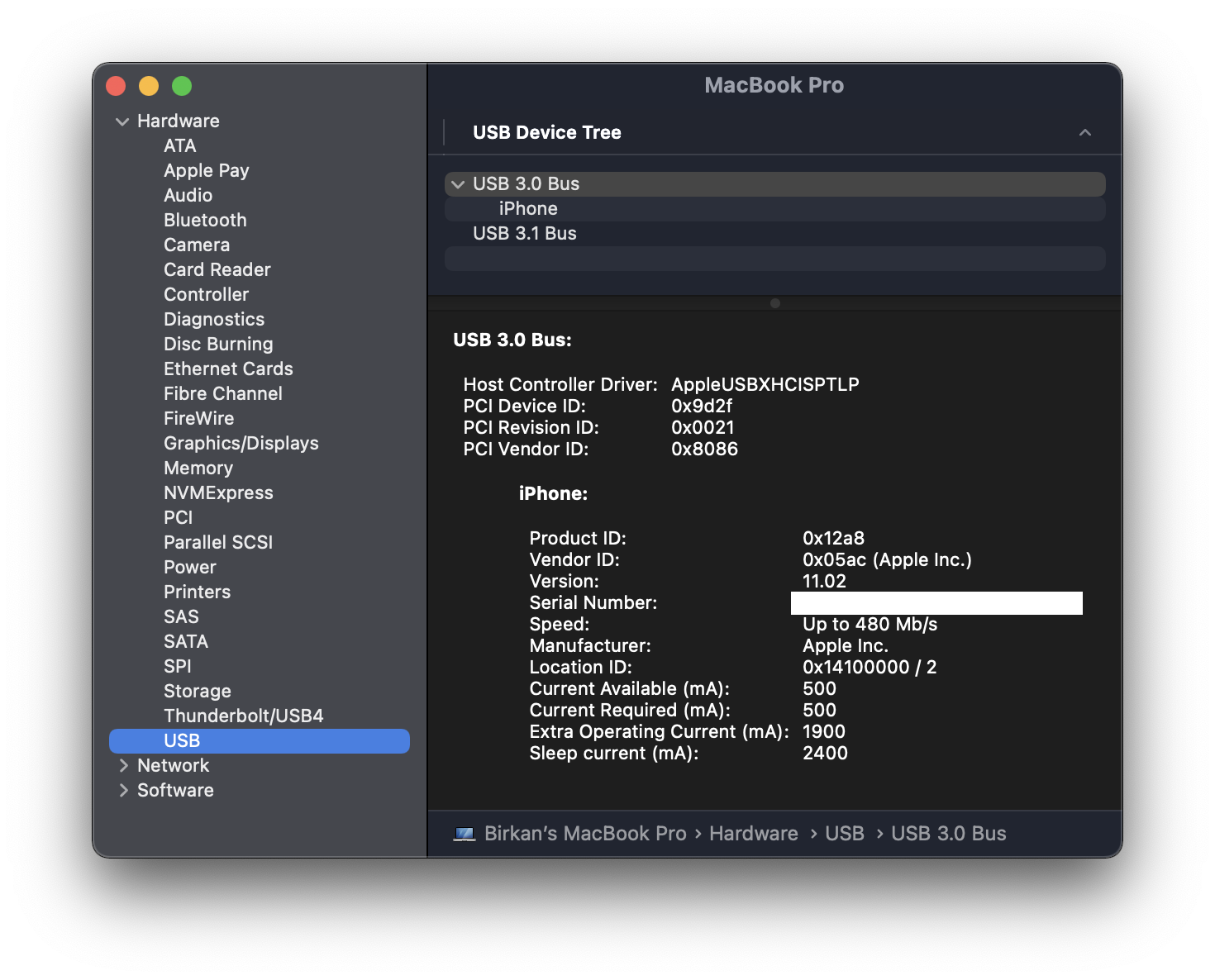
Task: Open Parallel SCSI entry
Action: [218, 542]
